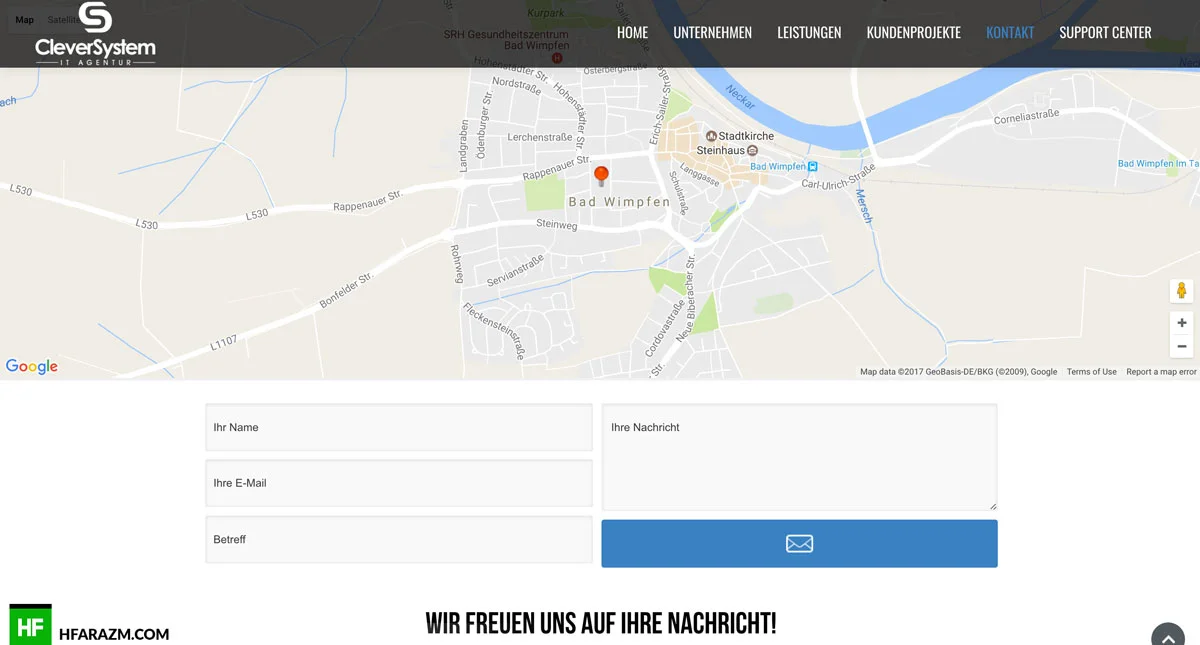Click the Google logo on the map
Viewport: 1200px width, 645px height.
(x=32, y=367)
